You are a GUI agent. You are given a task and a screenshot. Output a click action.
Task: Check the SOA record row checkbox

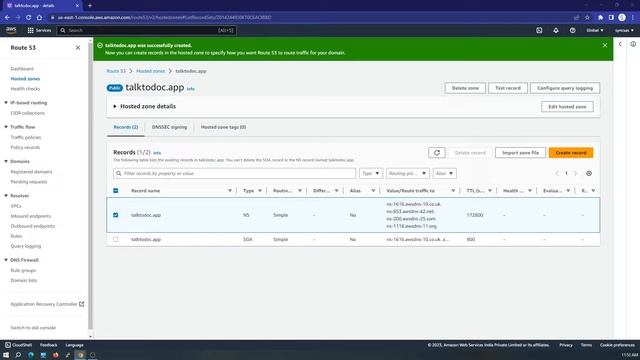[116, 240]
